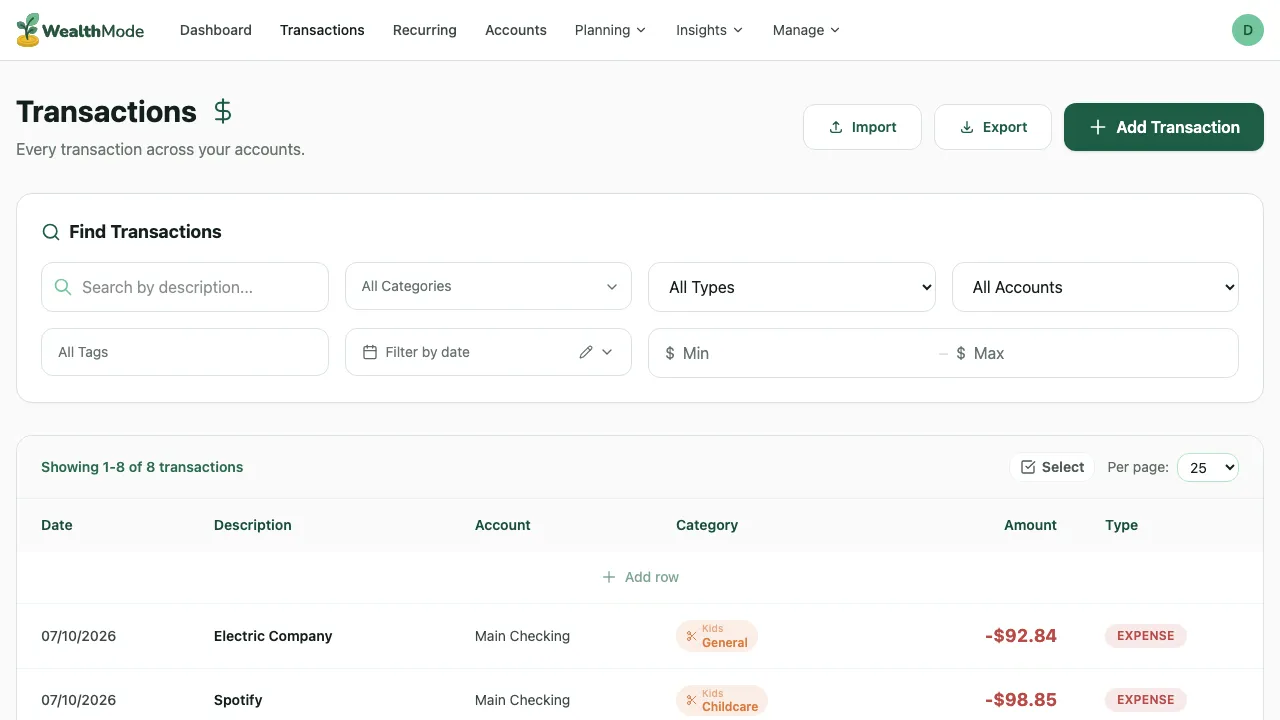Click the Account column header
Viewport: 1280px width, 720px height.
(x=503, y=525)
